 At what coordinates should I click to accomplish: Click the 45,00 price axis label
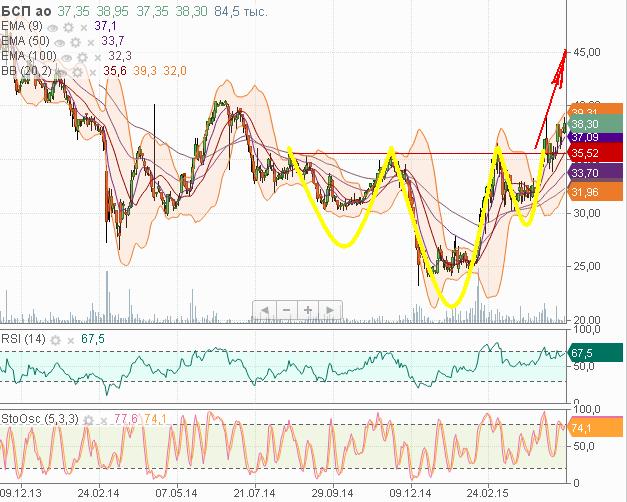pos(587,52)
